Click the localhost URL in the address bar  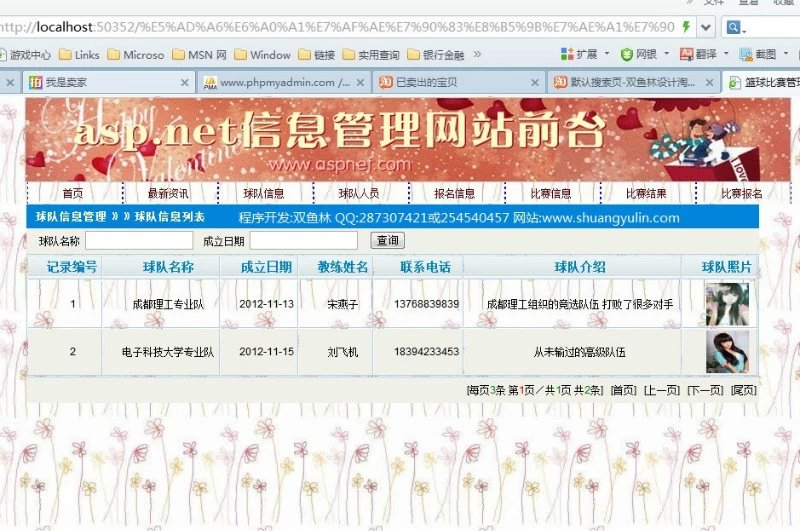pyautogui.click(x=337, y=27)
